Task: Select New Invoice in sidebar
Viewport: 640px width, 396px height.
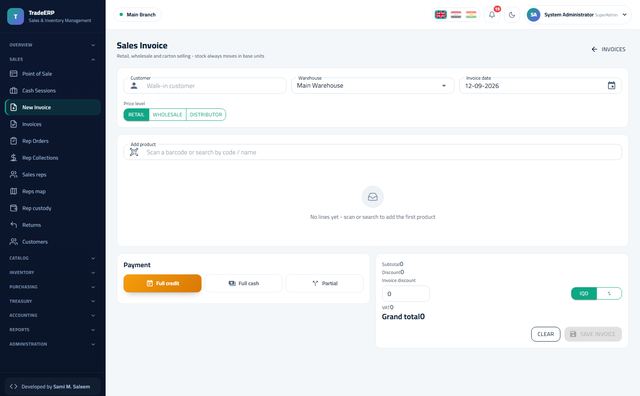Action: [x=53, y=107]
